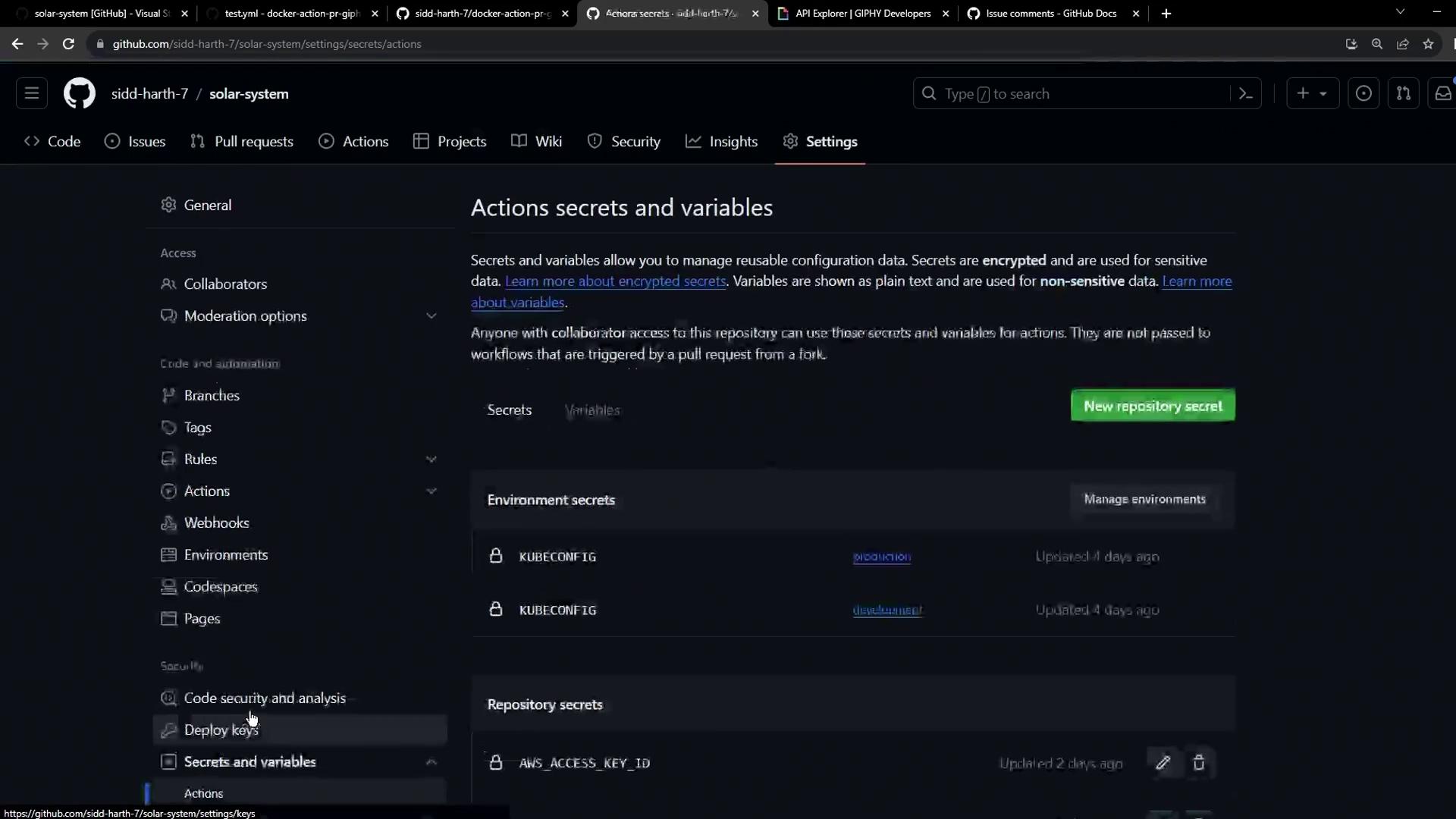Click the pull requests icon in header
This screenshot has width=1456, height=819.
pyautogui.click(x=1403, y=93)
